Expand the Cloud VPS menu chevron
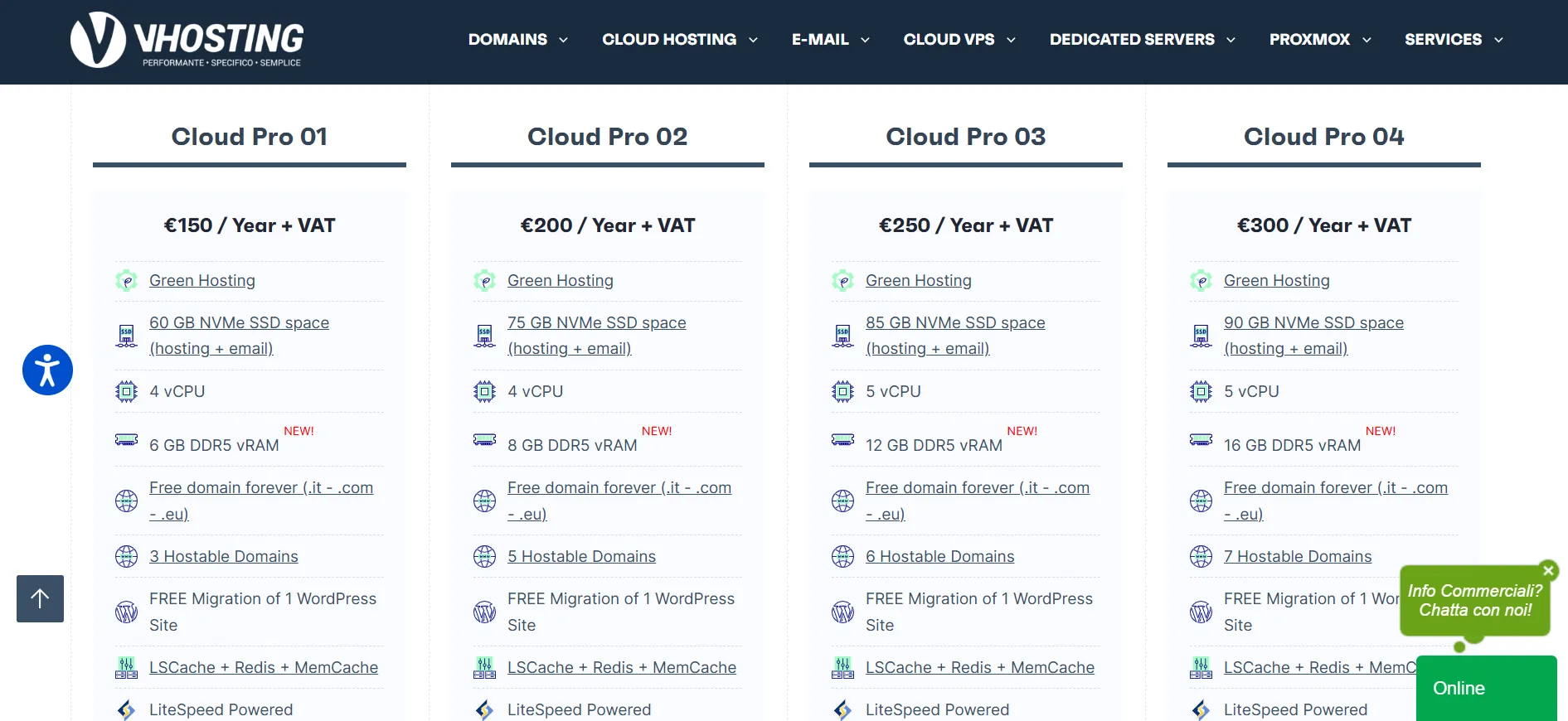The image size is (1568, 721). 1011,40
